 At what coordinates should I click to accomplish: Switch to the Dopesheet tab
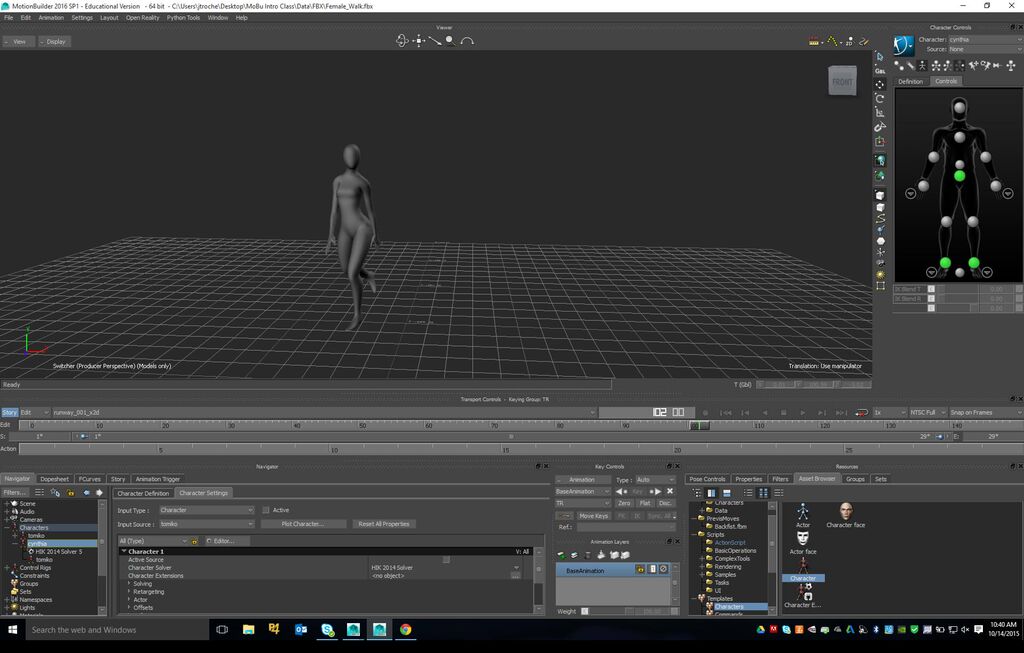pyautogui.click(x=54, y=479)
